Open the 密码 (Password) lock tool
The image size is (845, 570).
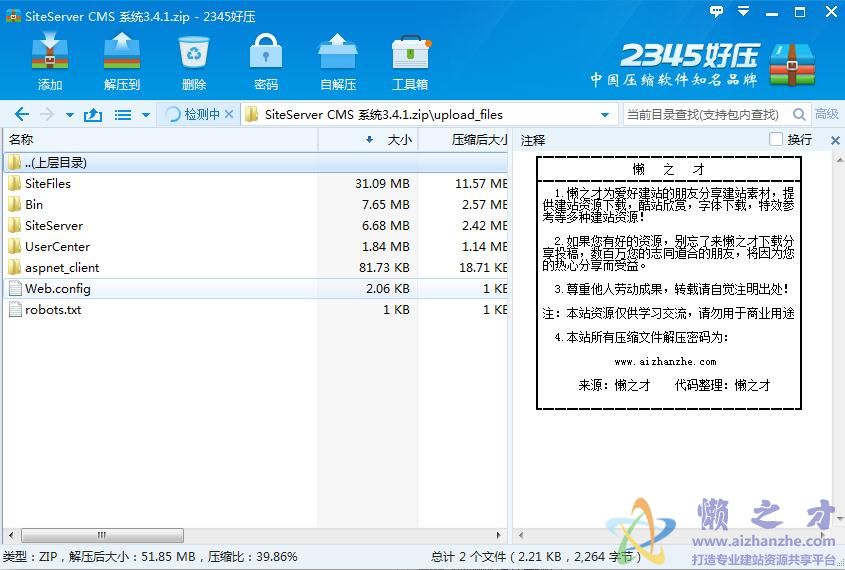(x=266, y=61)
